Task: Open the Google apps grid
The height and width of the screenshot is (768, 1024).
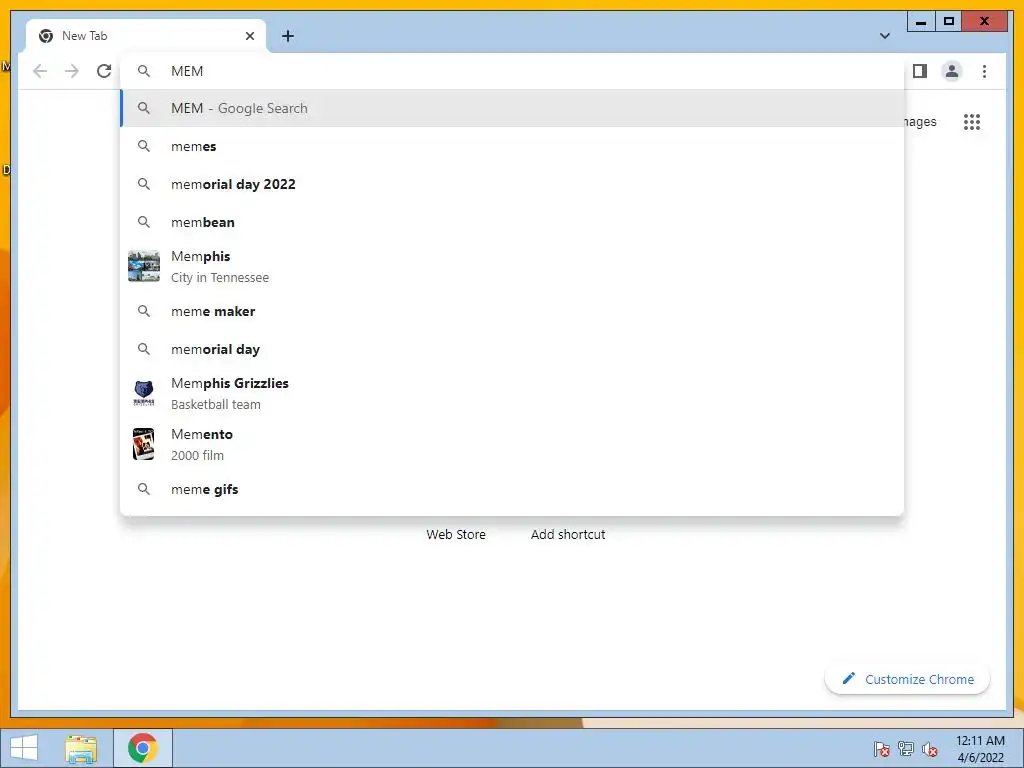Action: [972, 121]
